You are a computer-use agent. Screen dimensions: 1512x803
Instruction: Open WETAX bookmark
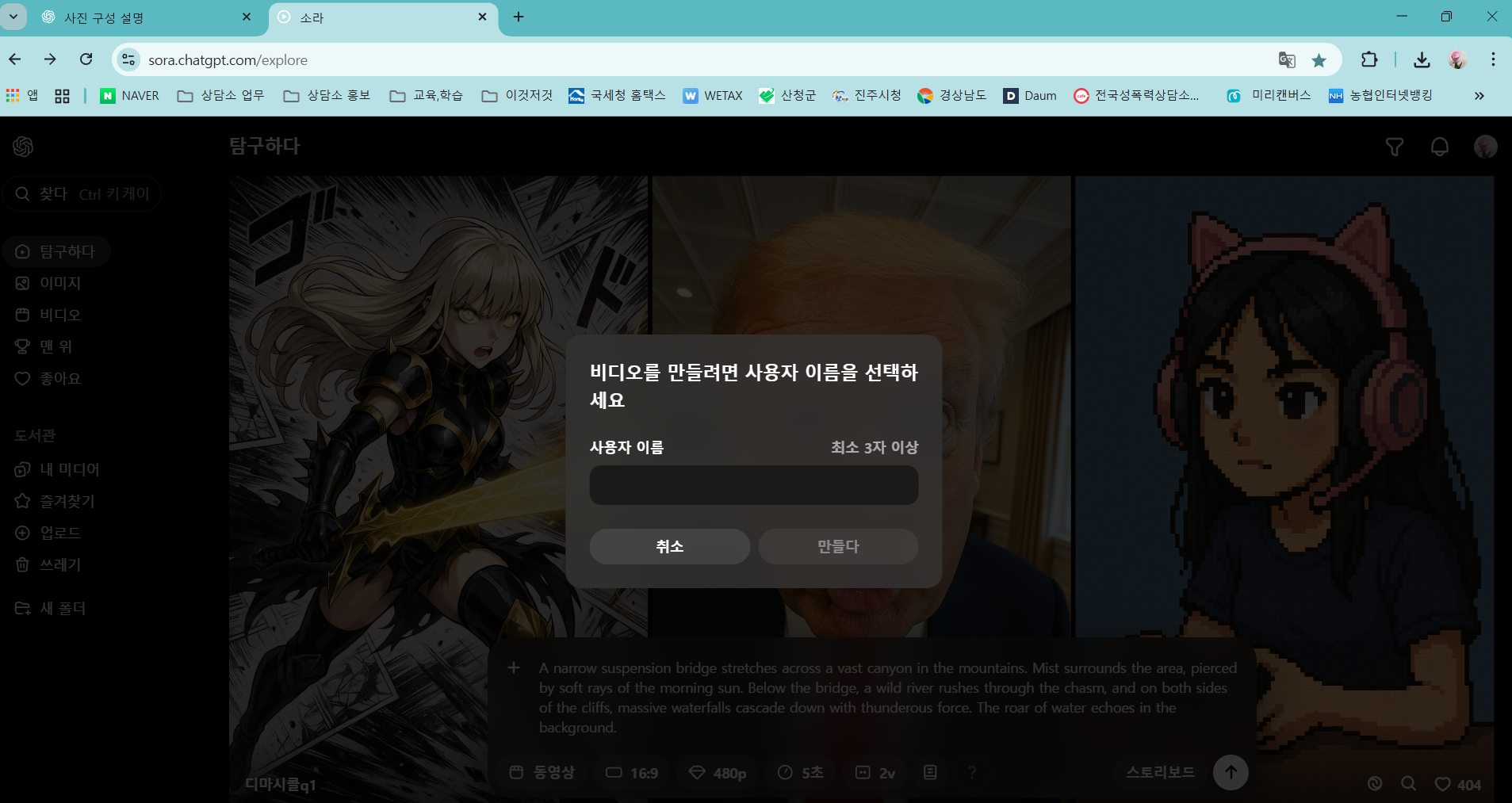click(713, 96)
